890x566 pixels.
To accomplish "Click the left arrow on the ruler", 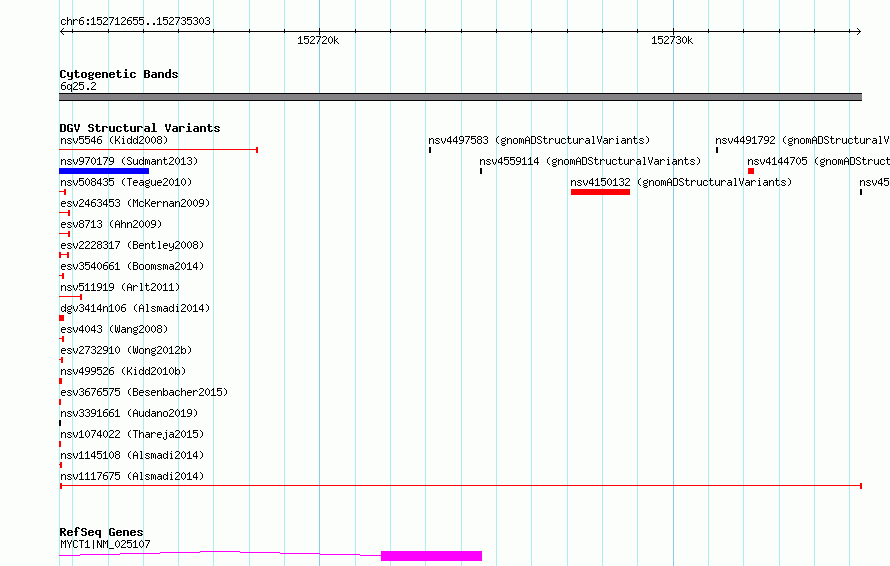I will pos(63,31).
